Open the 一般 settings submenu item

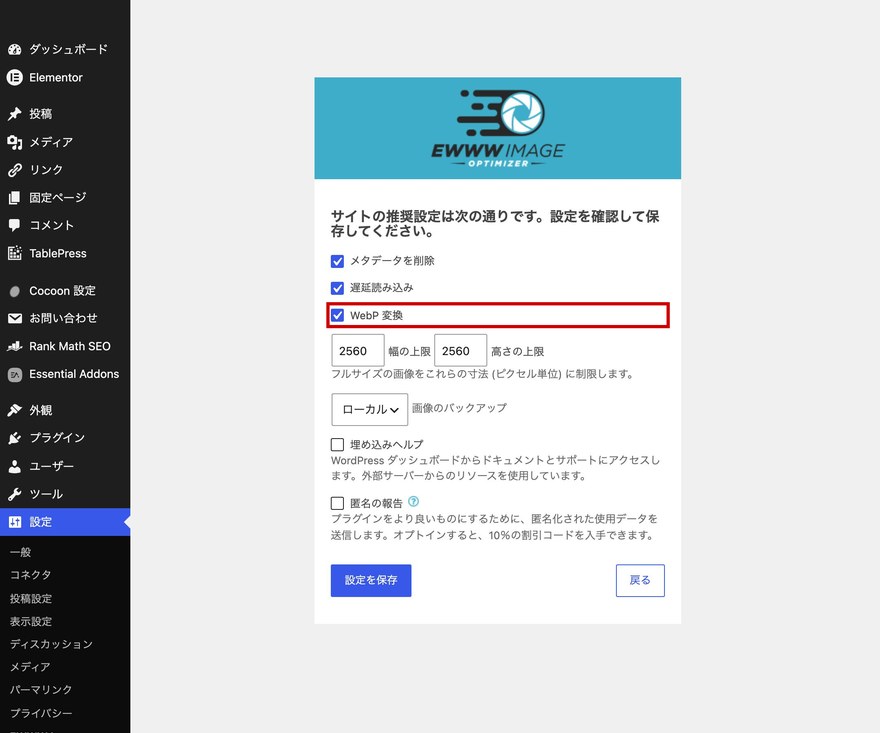click(21, 552)
